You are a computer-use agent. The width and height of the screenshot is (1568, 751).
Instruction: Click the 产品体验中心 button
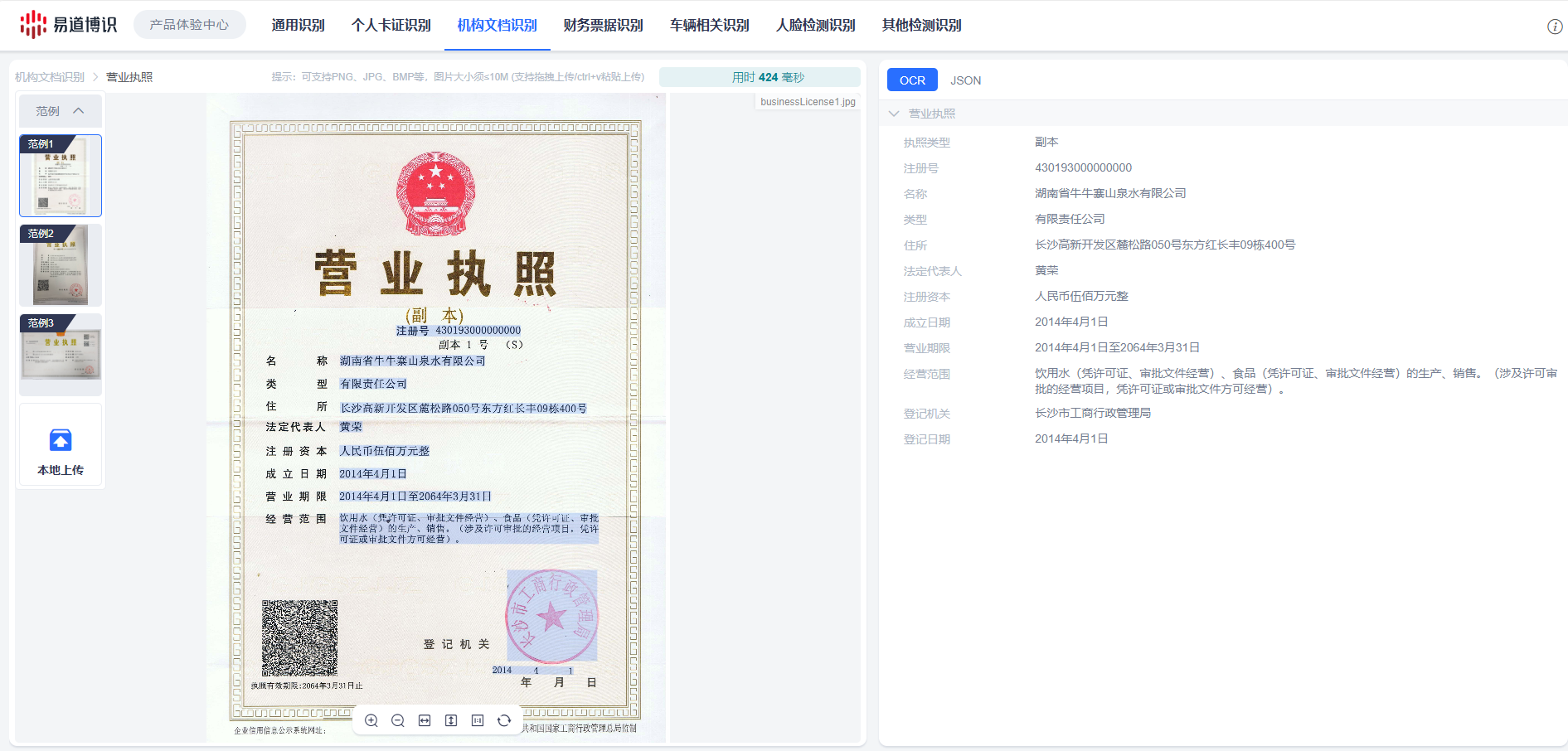(x=189, y=25)
